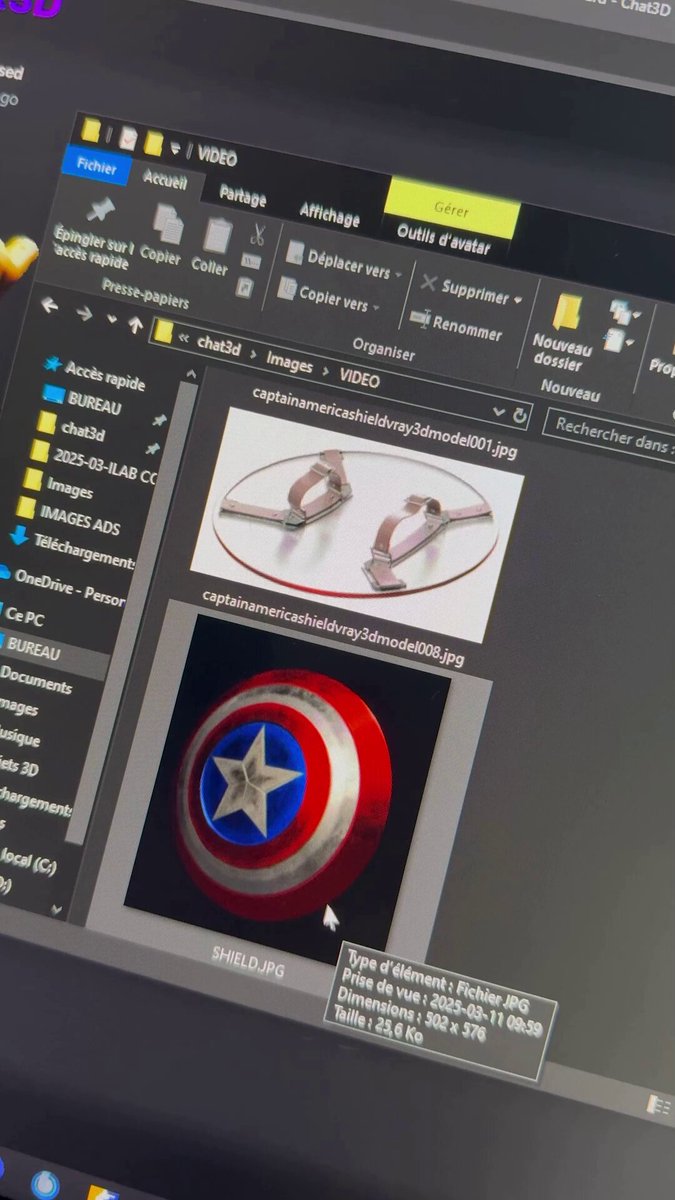The height and width of the screenshot is (1200, 675).
Task: Click the new item icon beside Nouveau dossier
Action: (x=620, y=312)
